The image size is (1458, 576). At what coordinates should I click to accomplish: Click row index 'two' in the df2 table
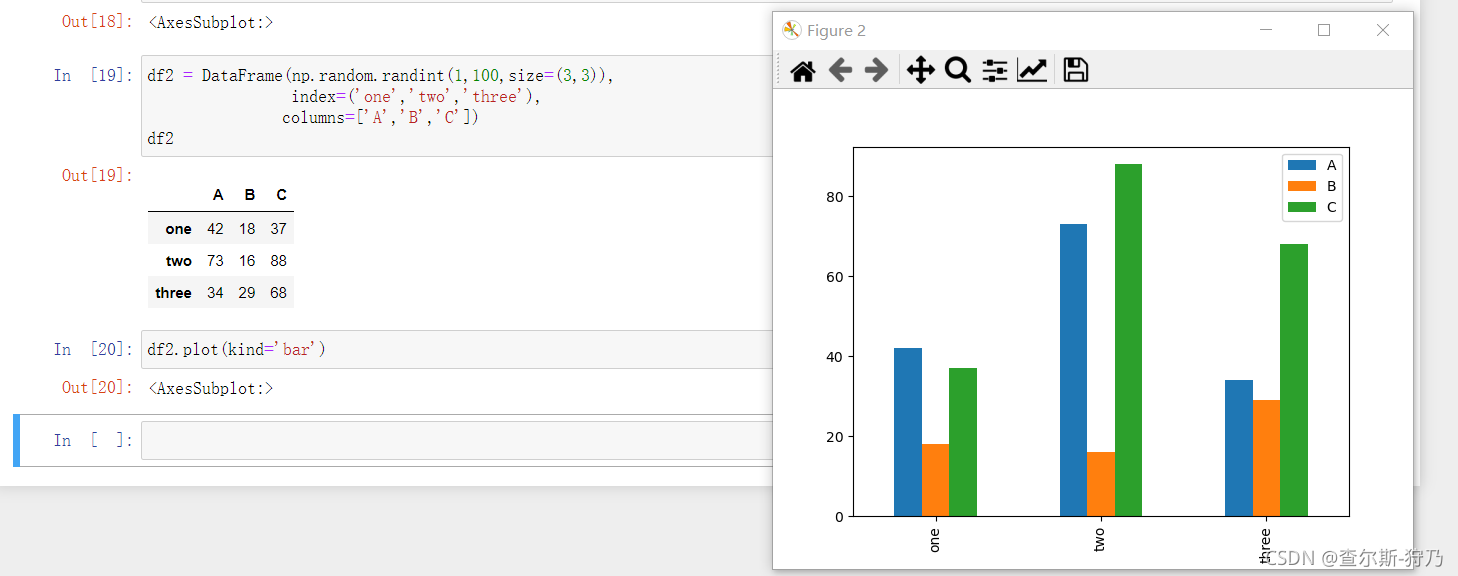179,261
